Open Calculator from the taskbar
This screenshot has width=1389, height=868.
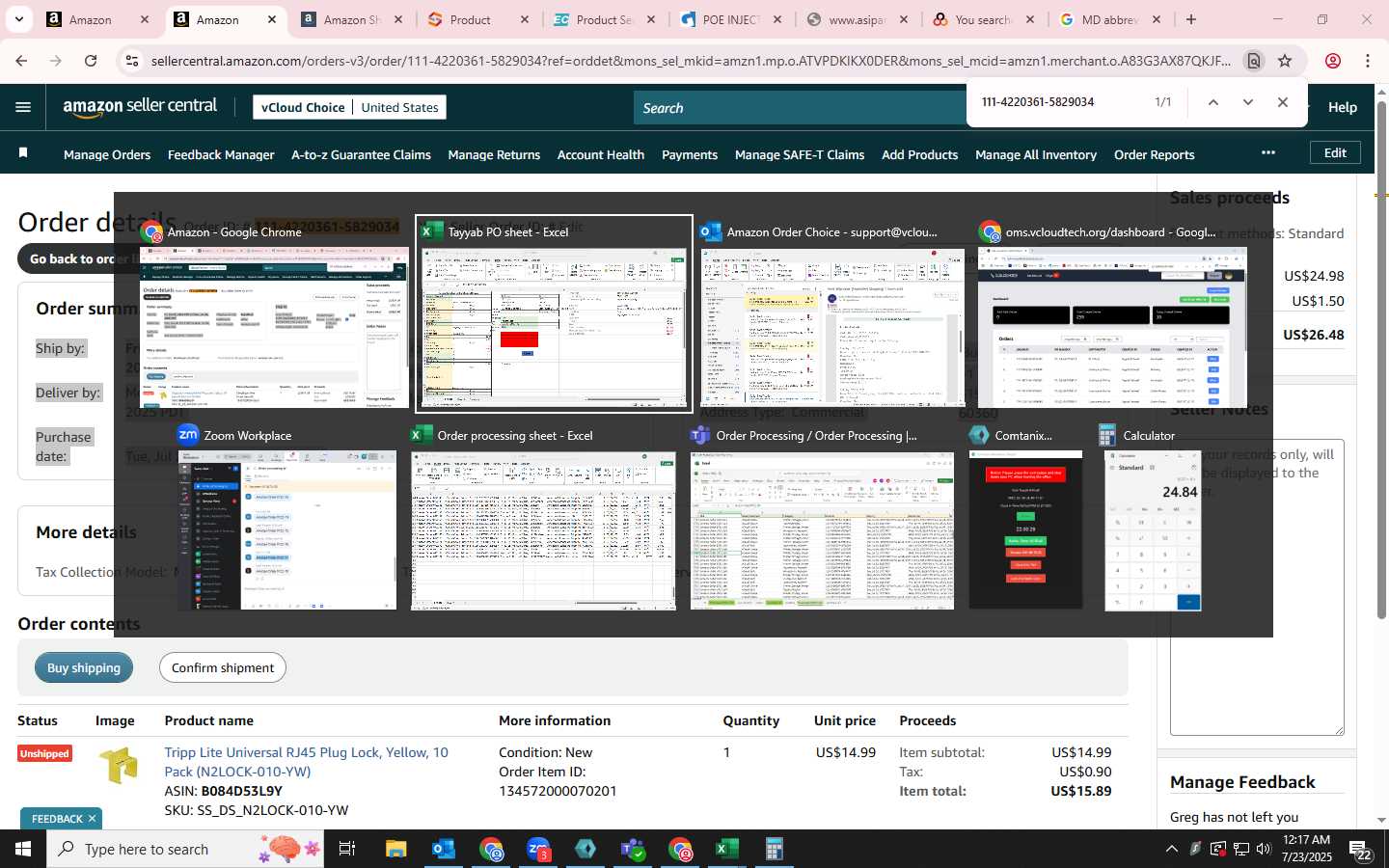pos(774,849)
